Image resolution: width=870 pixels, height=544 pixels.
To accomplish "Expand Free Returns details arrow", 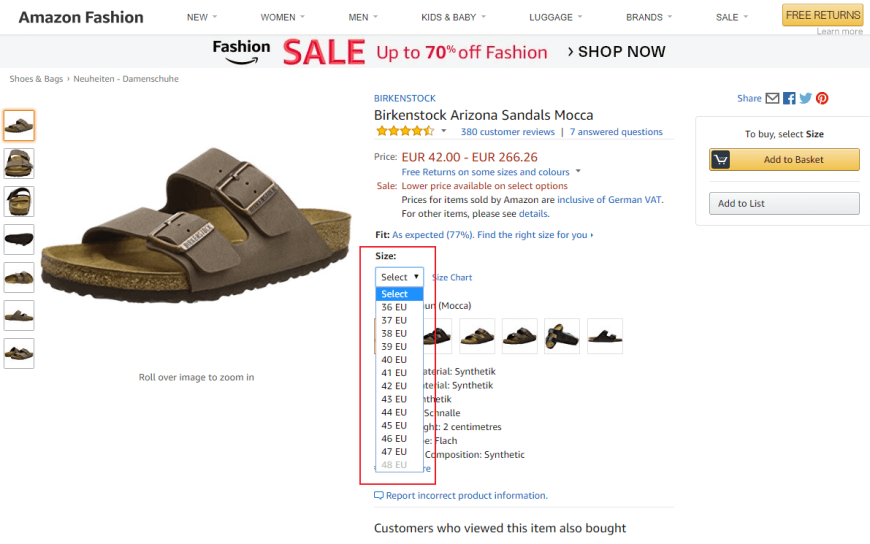I will coord(578,171).
